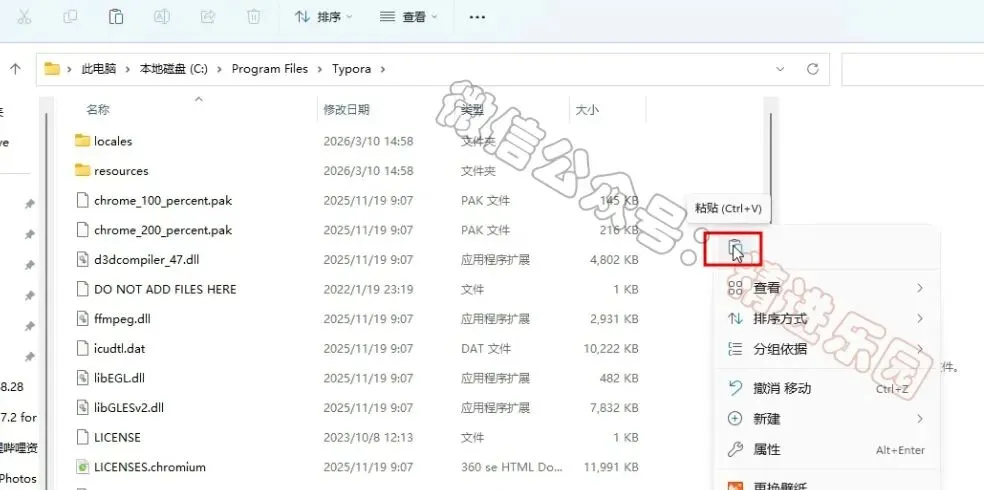Viewport: 984px width, 490px height.
Task: Open 查看 submenu in context menu
Action: pyautogui.click(x=826, y=288)
